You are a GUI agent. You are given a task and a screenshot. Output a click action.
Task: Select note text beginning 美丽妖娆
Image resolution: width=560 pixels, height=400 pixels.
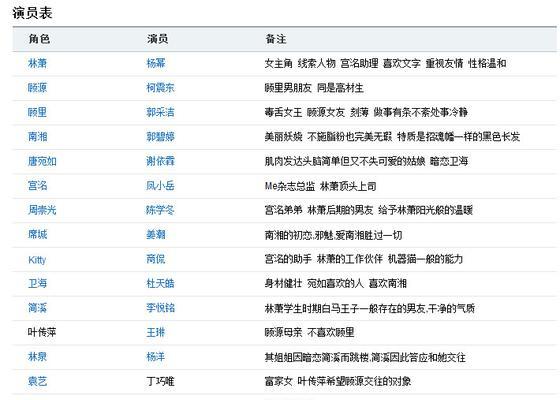click(392, 137)
